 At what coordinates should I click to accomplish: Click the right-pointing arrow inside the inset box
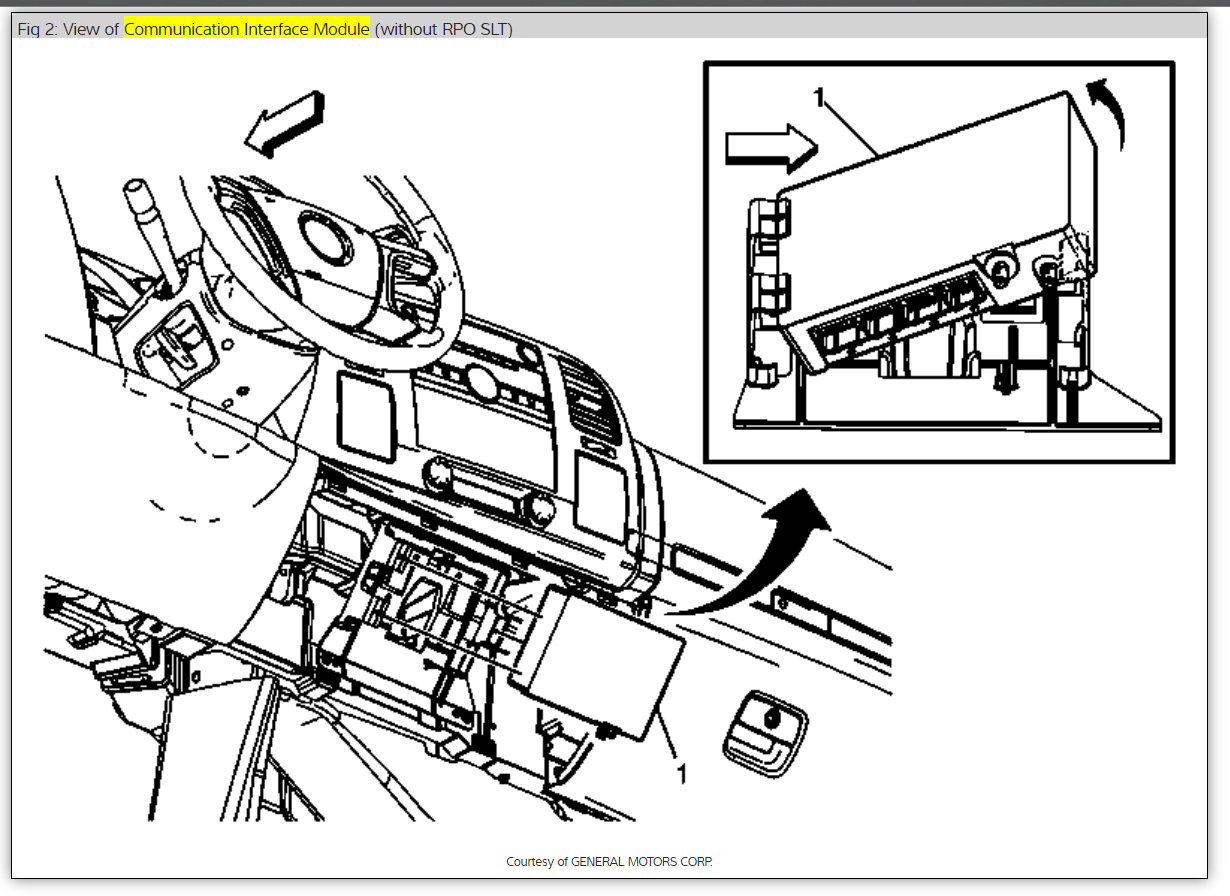tap(771, 148)
